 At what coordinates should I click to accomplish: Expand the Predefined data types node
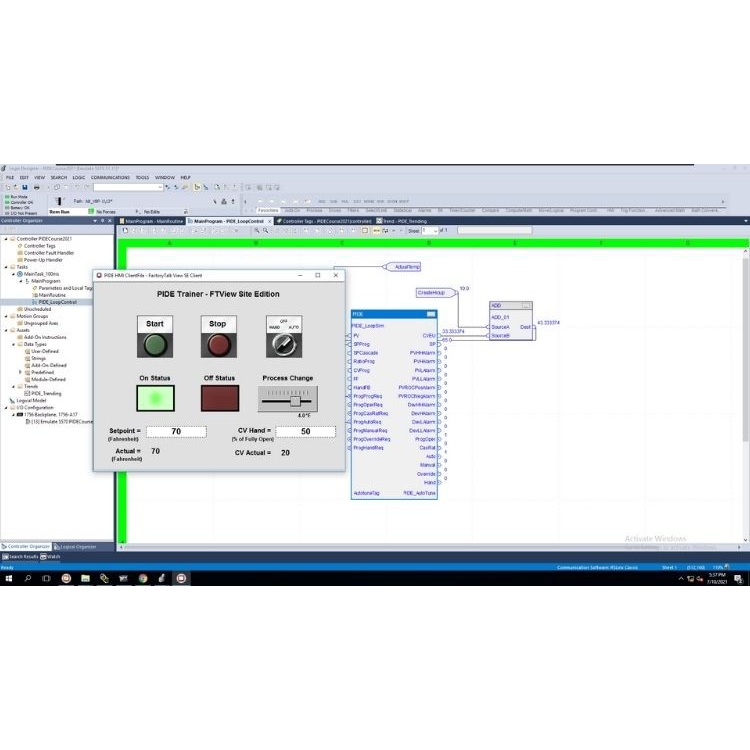pyautogui.click(x=21, y=372)
